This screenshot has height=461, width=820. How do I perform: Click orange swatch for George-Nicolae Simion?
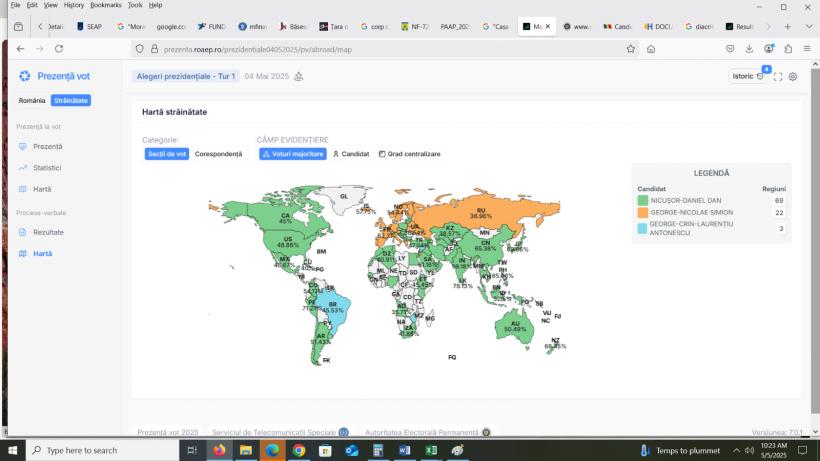coord(643,212)
